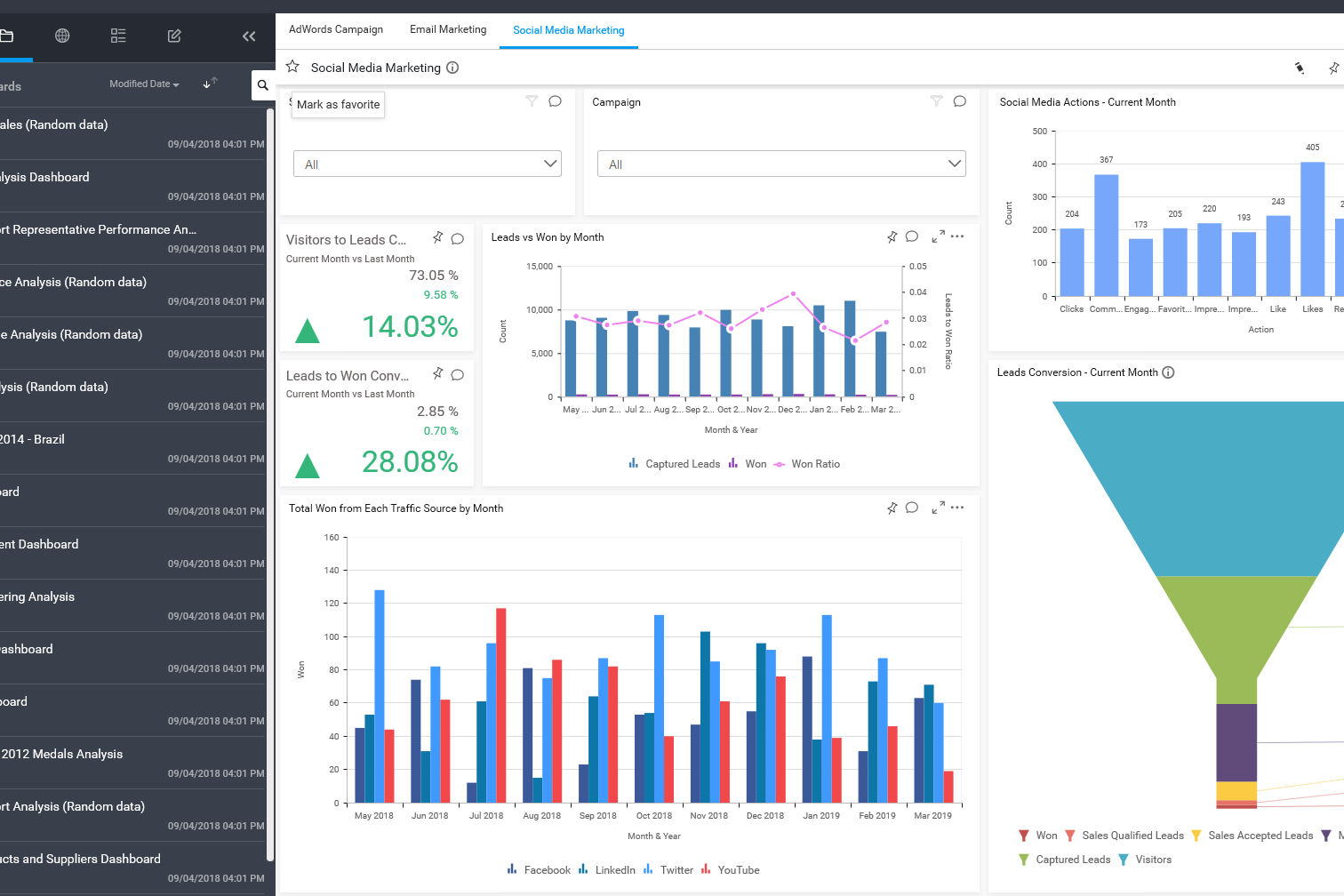
Task: Click the blue Visitors funnel segment
Action: [x=1200, y=488]
